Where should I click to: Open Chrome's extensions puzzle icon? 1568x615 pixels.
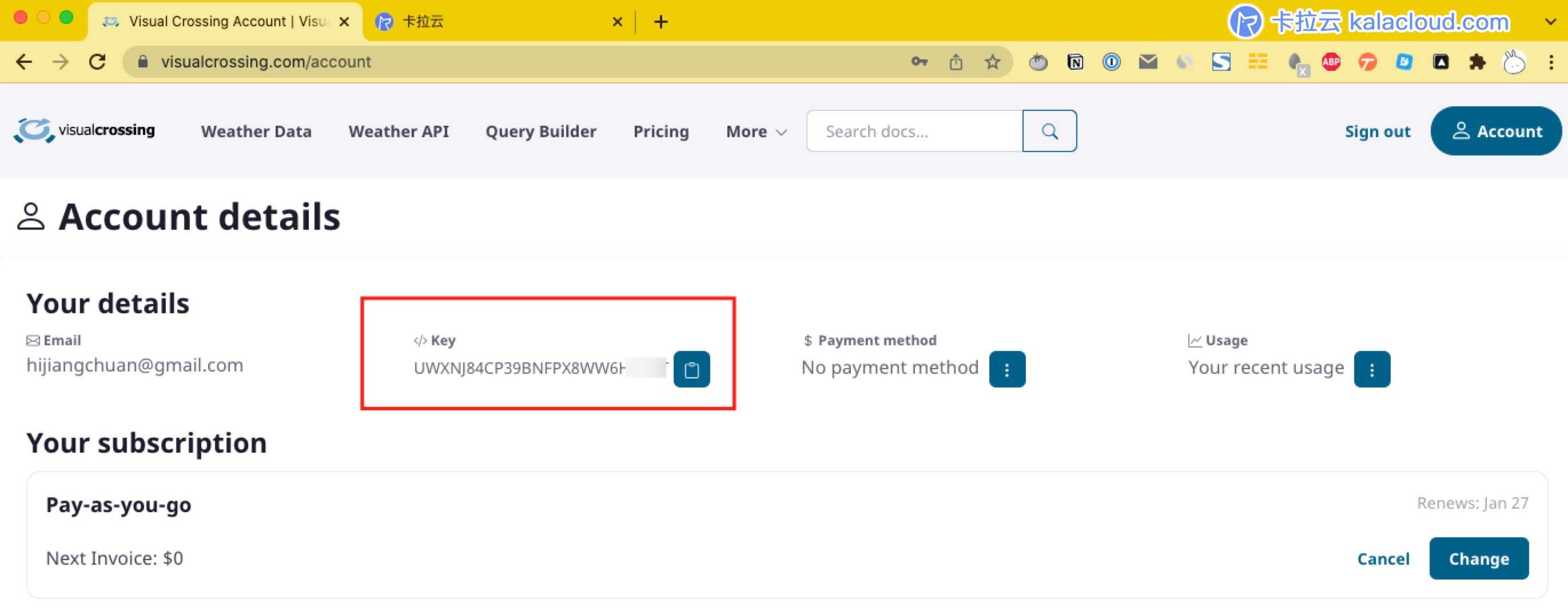click(1478, 61)
